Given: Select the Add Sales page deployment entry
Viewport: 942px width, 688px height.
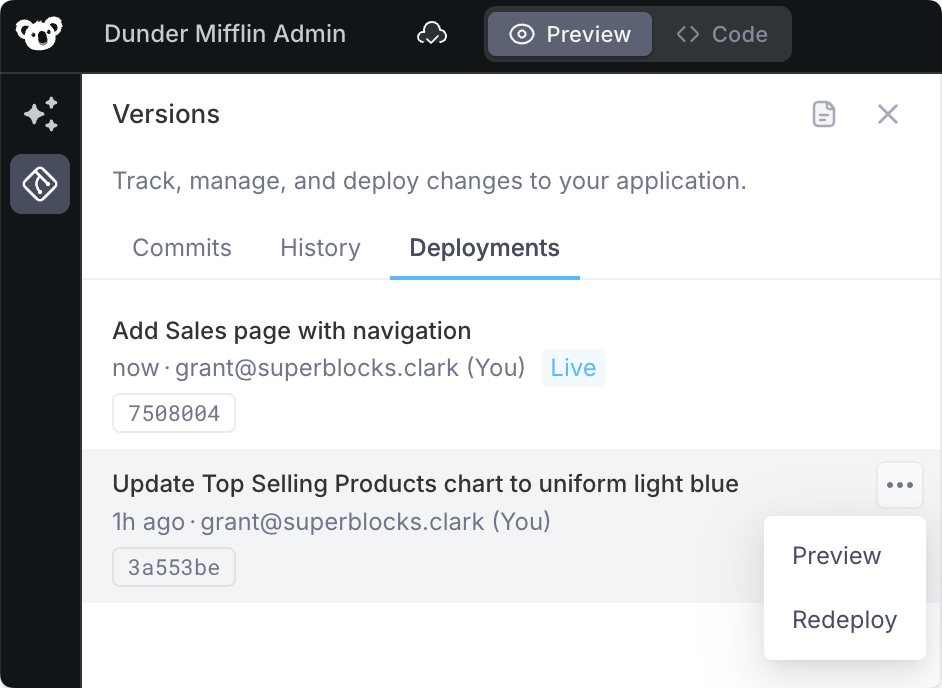Looking at the screenshot, I should (x=291, y=330).
